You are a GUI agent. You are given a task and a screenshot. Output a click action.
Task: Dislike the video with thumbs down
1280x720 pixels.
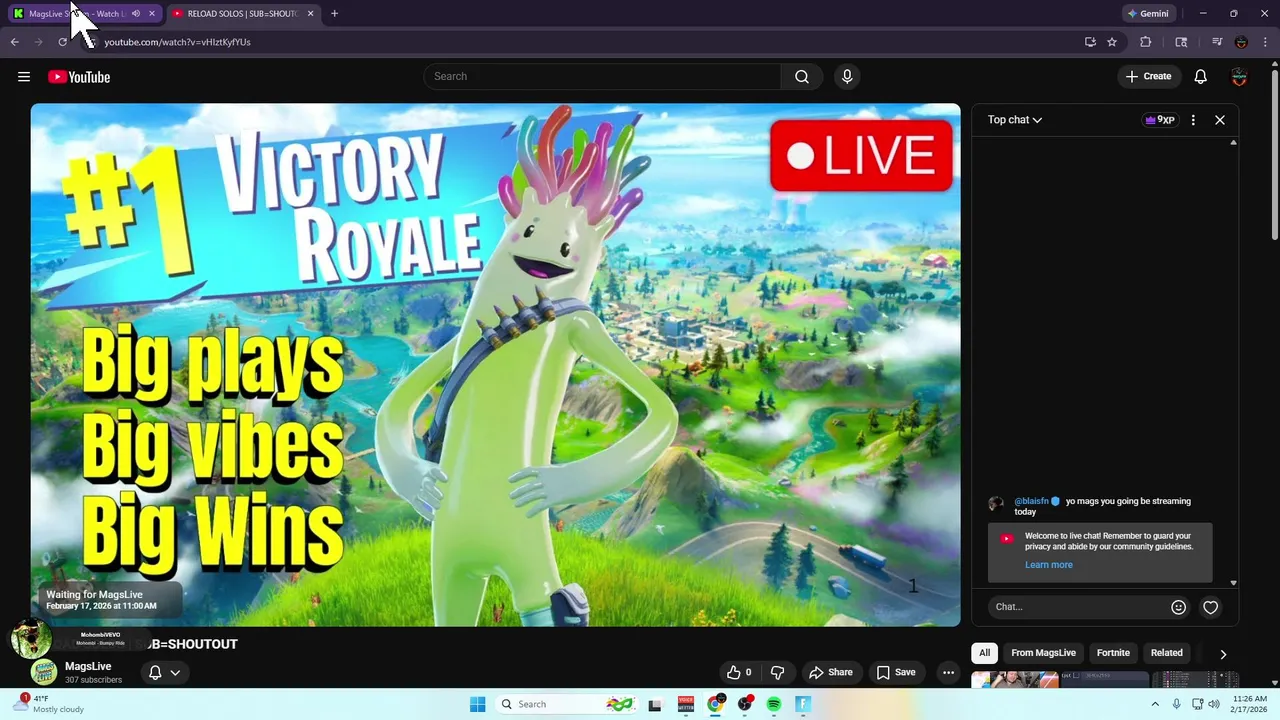click(777, 672)
